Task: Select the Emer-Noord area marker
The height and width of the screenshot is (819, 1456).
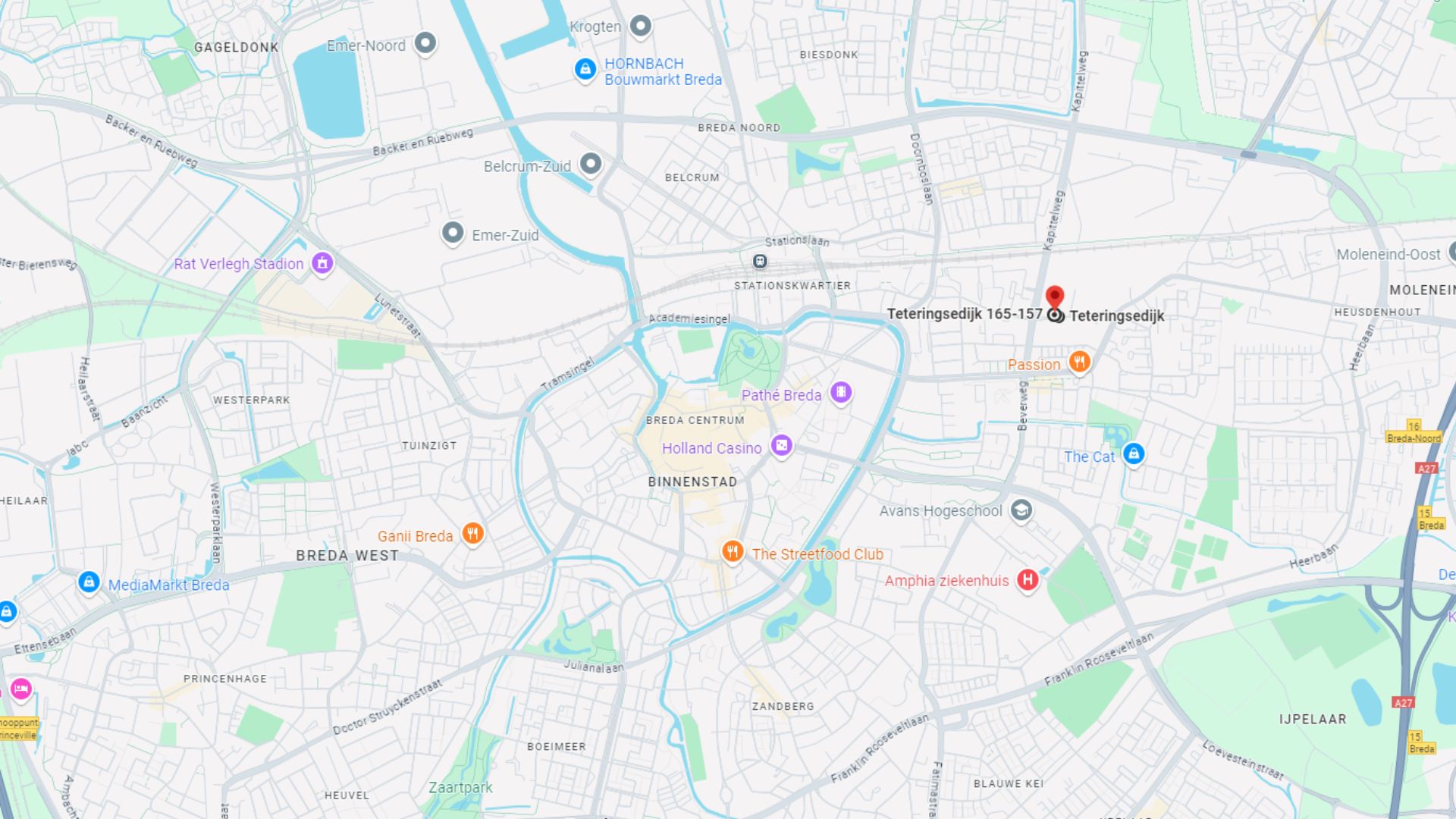Action: click(x=425, y=43)
